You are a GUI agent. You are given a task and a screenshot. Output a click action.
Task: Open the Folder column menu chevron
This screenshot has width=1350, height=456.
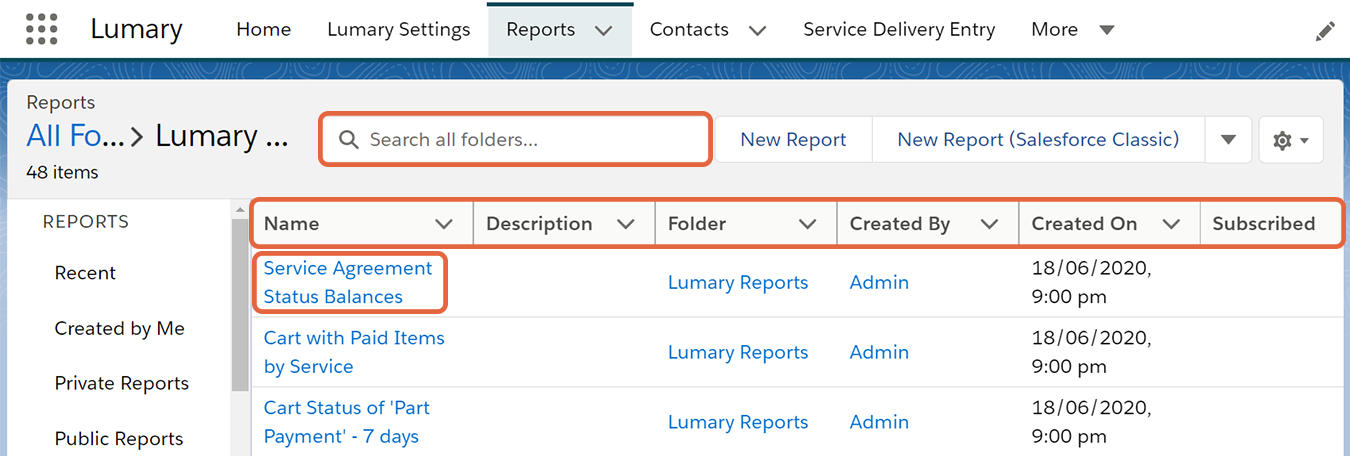click(808, 224)
